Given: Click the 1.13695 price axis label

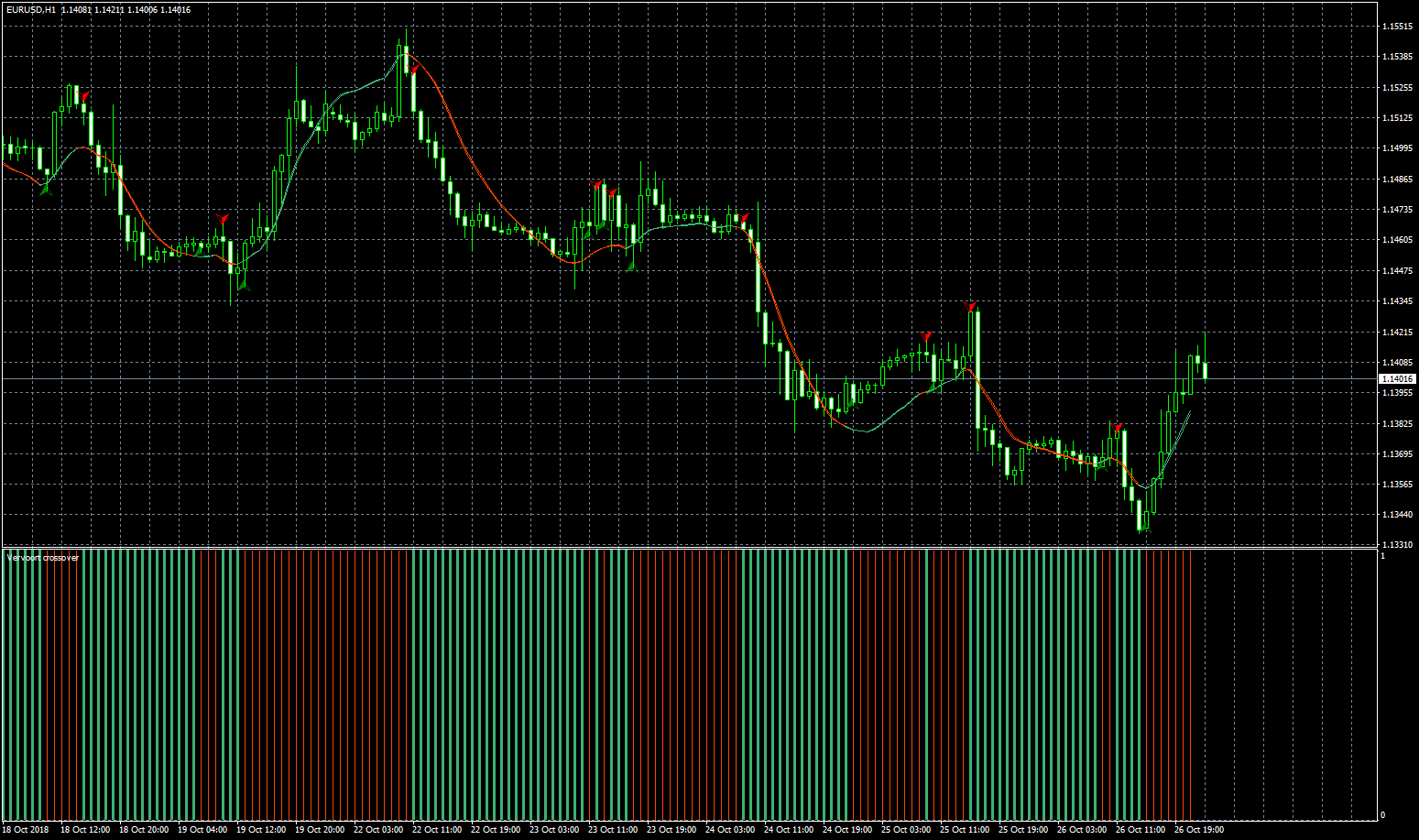Looking at the screenshot, I should 1397,454.
